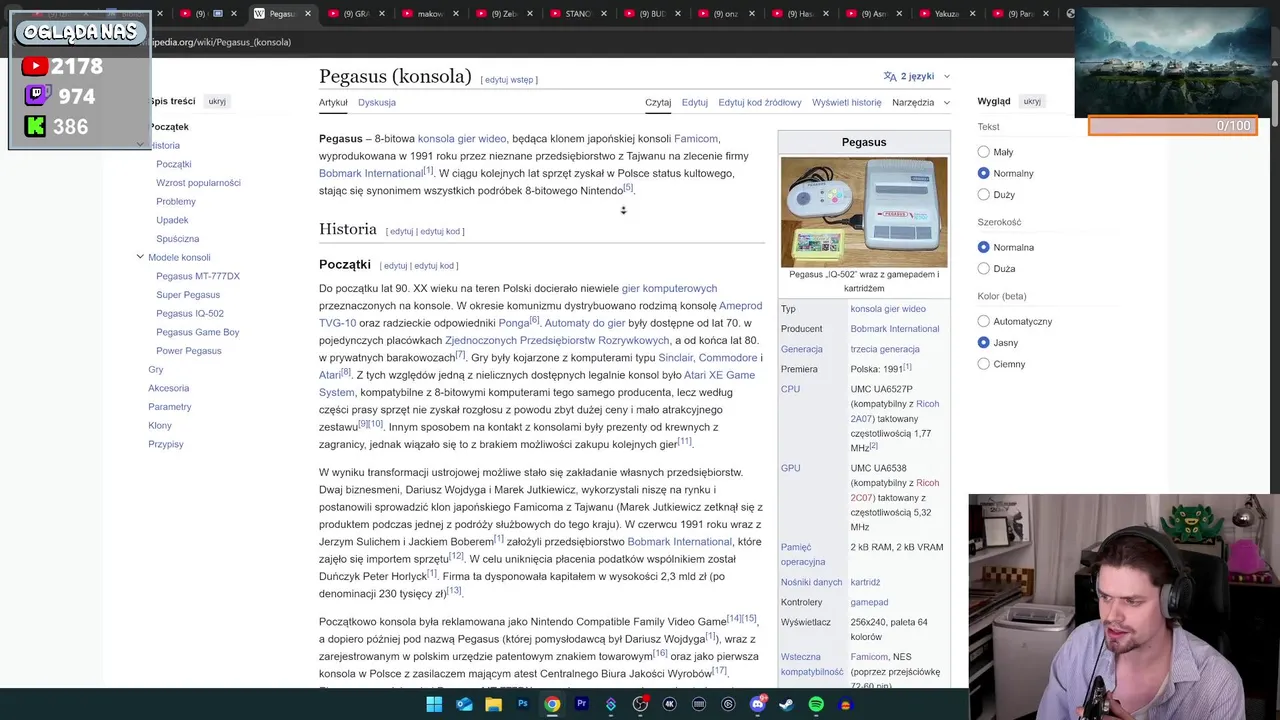Open the Ricoh 2A07 link in infobox
The height and width of the screenshot is (720, 1280).
tap(895, 412)
